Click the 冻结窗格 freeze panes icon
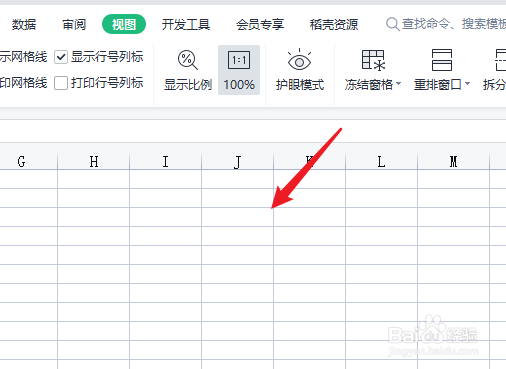The height and width of the screenshot is (369, 506). pyautogui.click(x=373, y=60)
